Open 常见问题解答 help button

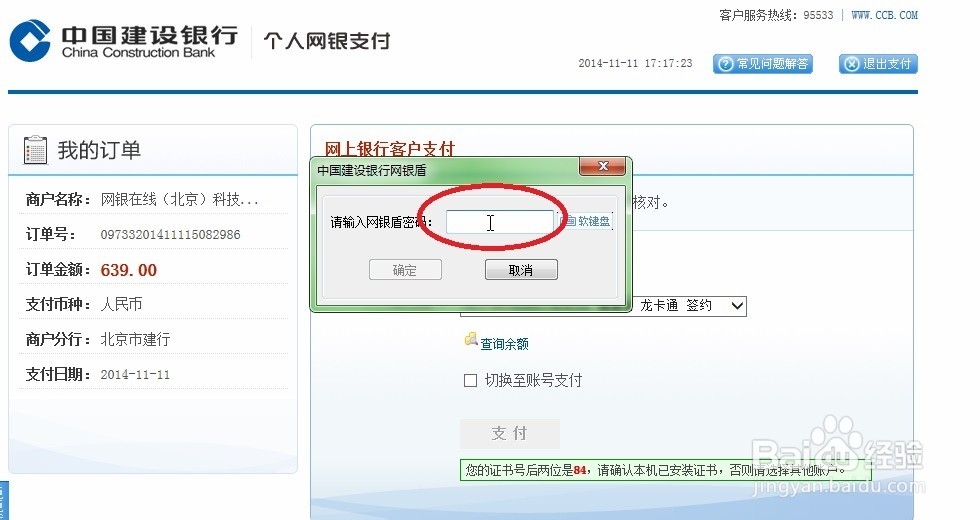click(762, 64)
